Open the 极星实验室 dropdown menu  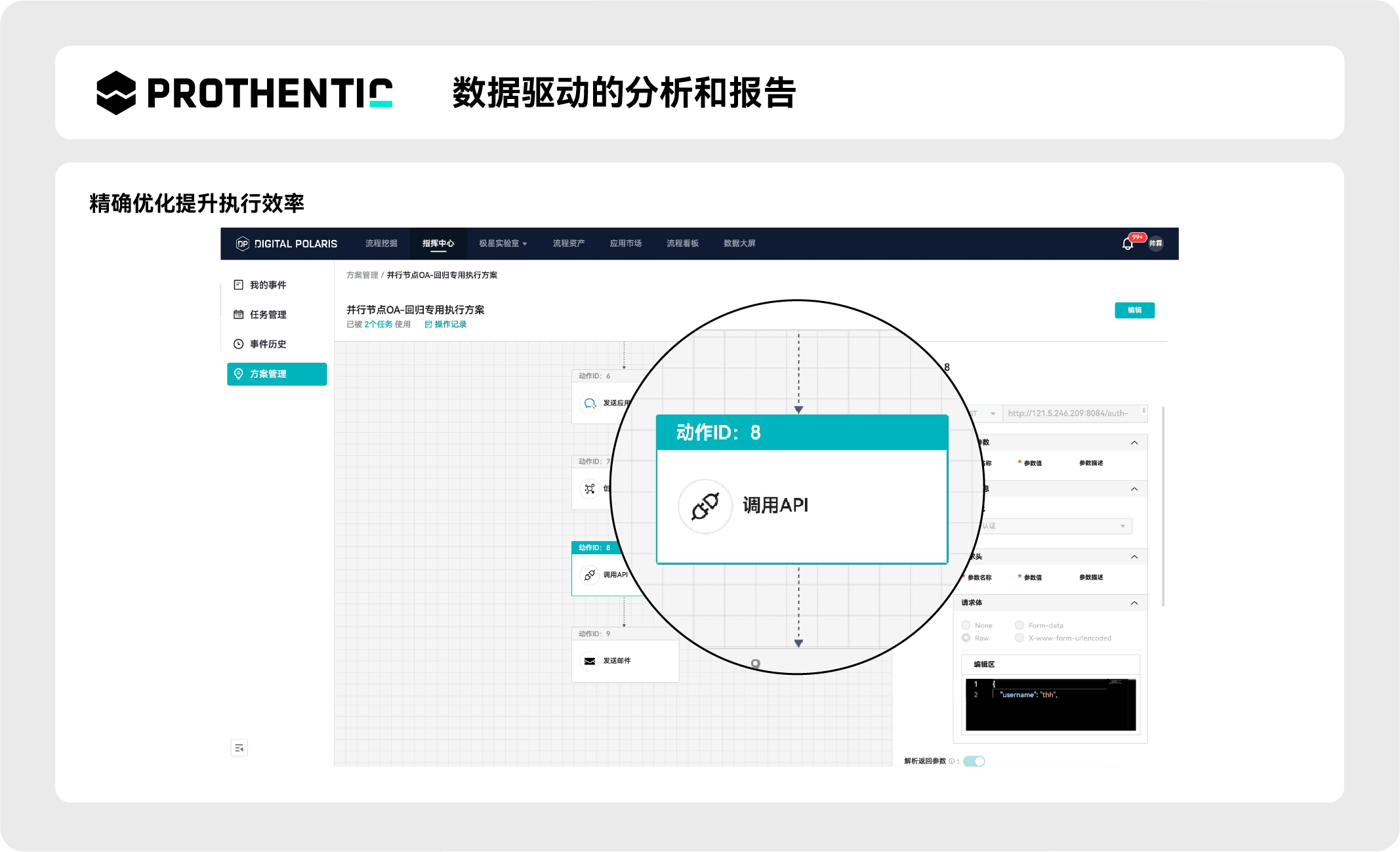503,243
